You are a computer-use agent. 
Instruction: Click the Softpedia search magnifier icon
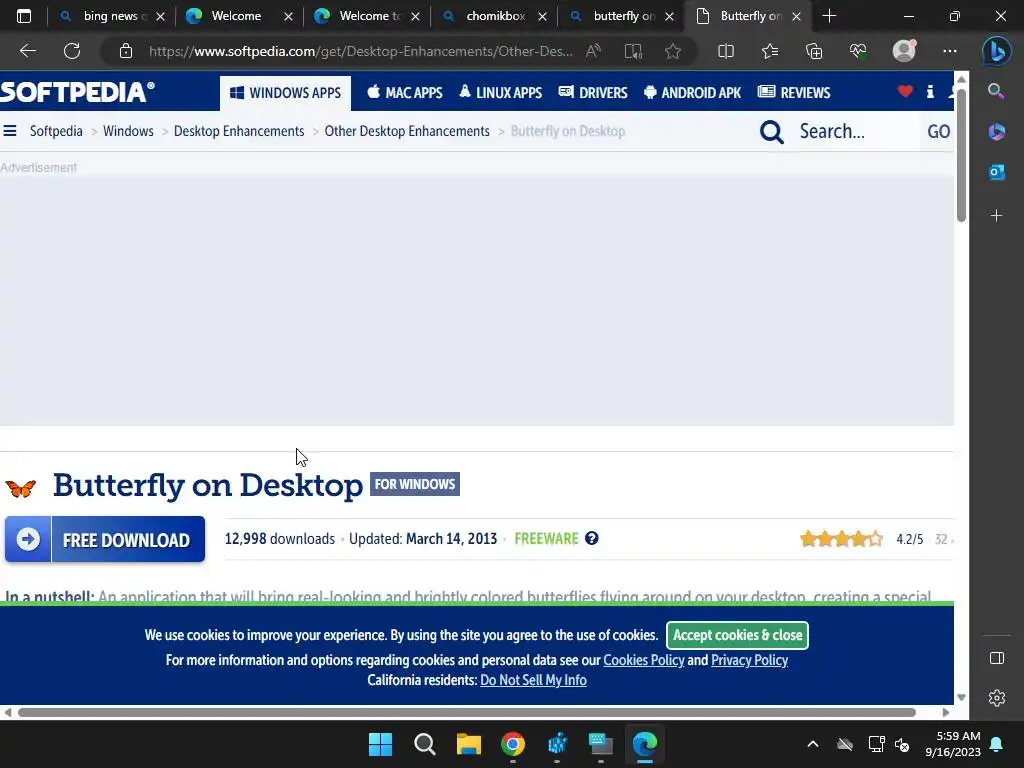coord(771,132)
